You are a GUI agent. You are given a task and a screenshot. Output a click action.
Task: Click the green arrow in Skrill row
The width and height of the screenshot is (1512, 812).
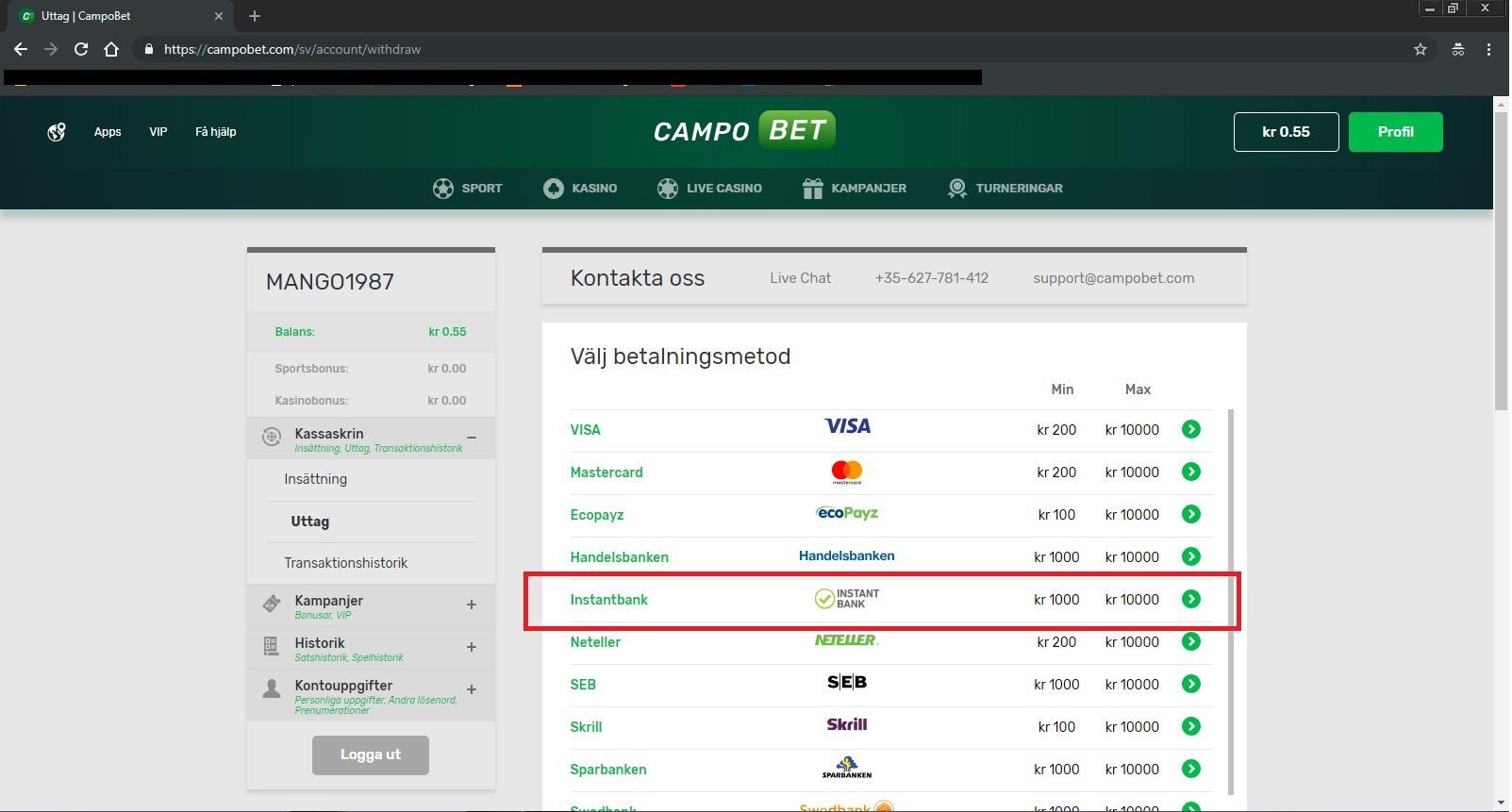pyautogui.click(x=1191, y=726)
